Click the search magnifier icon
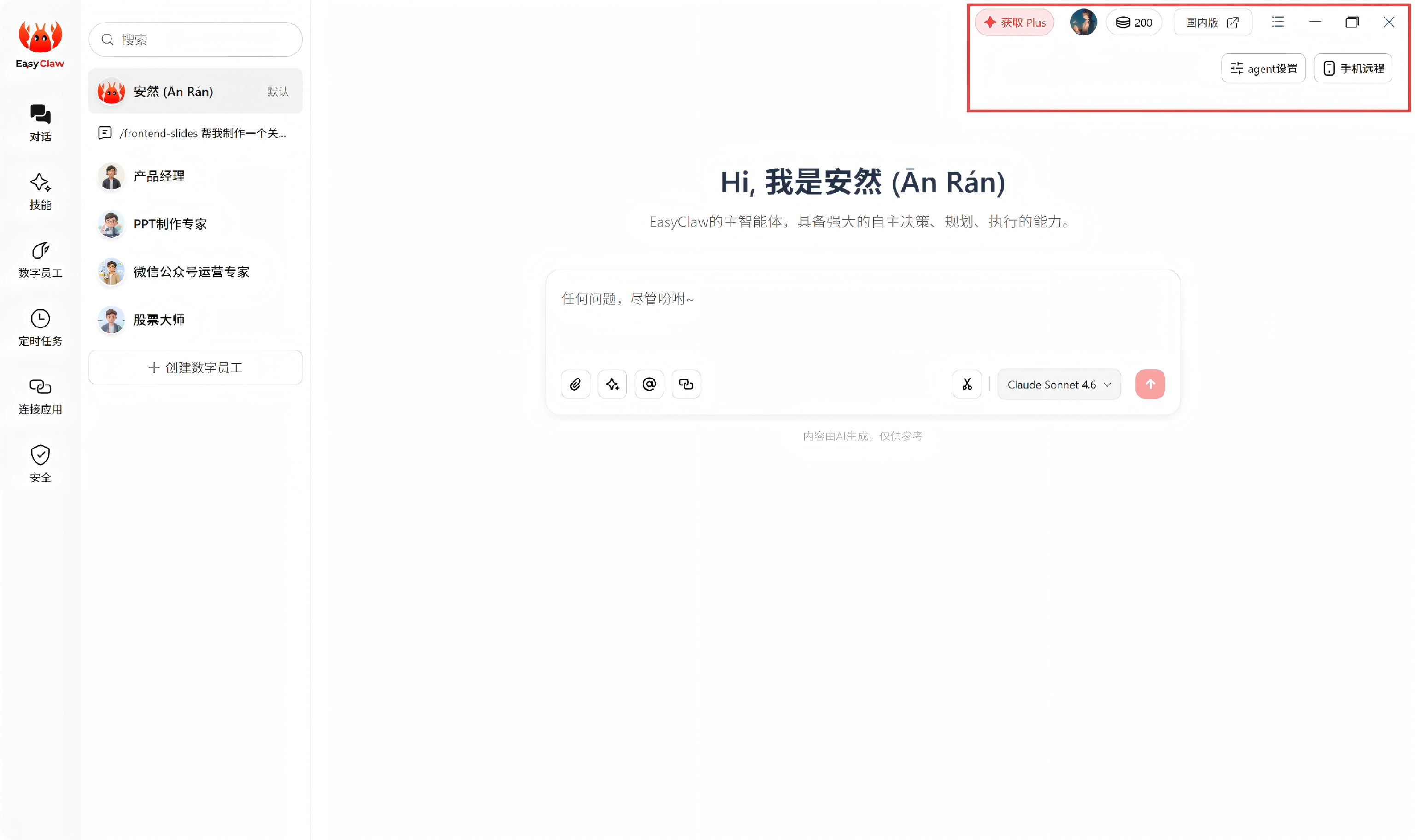The image size is (1415, 840). [x=107, y=40]
